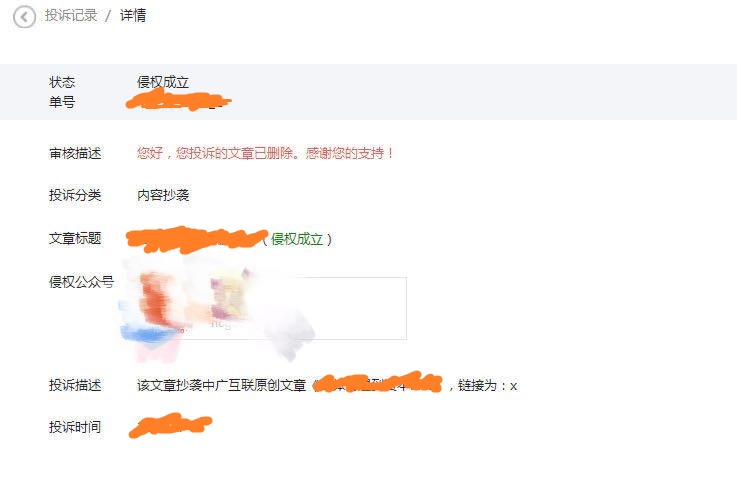Click the green 侵权成立 status tag
The height and width of the screenshot is (482, 737).
pyautogui.click(x=297, y=239)
